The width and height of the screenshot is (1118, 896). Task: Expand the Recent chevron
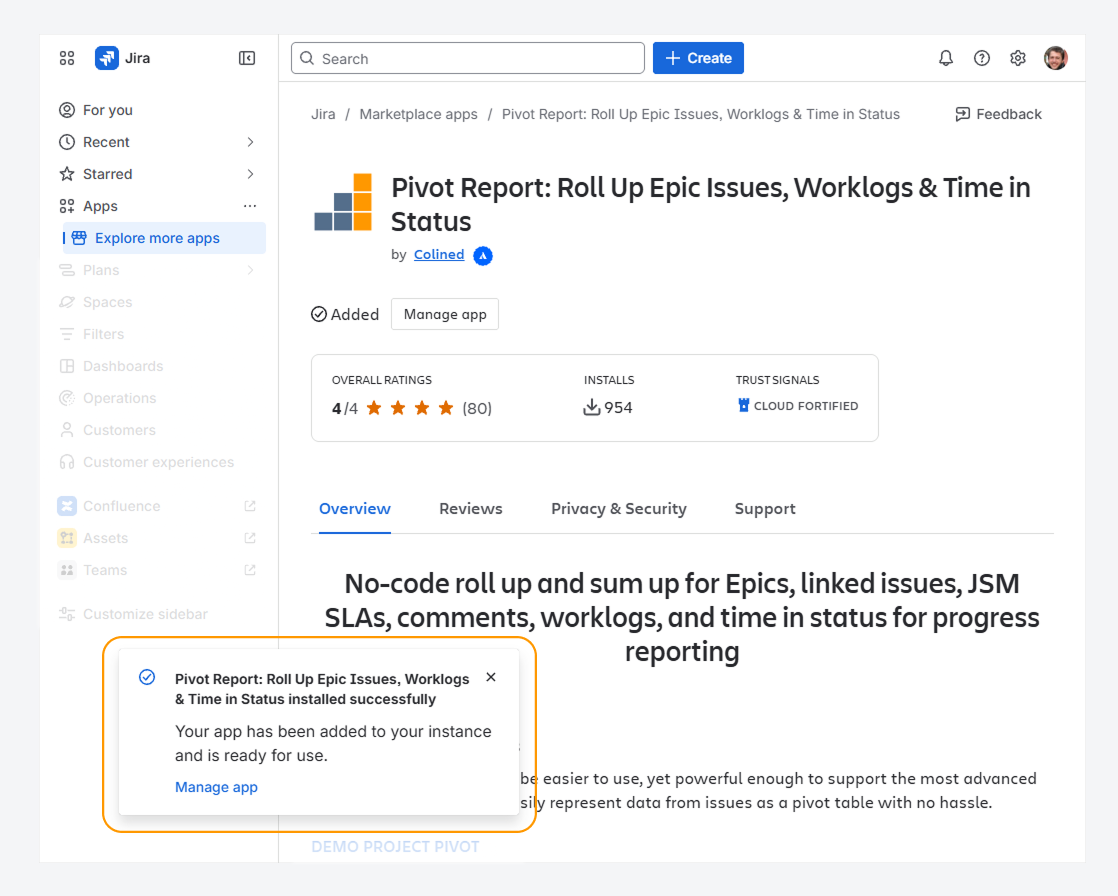tap(250, 142)
